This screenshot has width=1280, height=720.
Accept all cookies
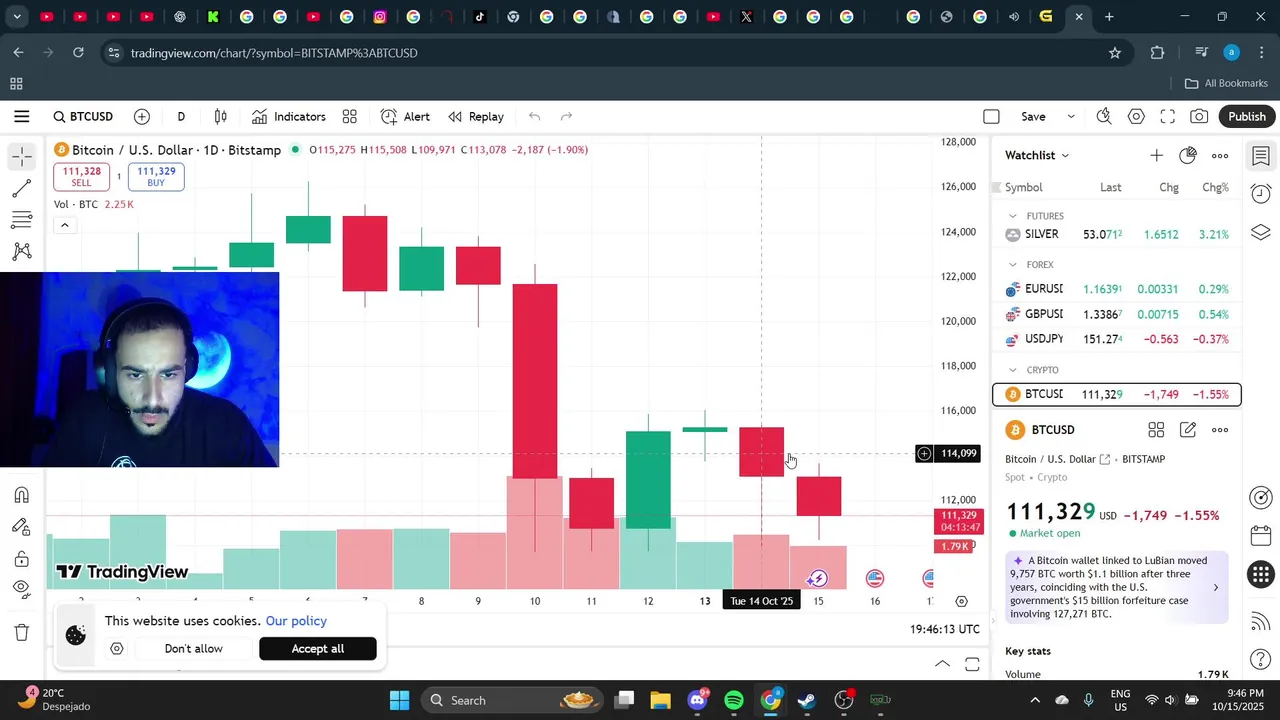(x=318, y=649)
